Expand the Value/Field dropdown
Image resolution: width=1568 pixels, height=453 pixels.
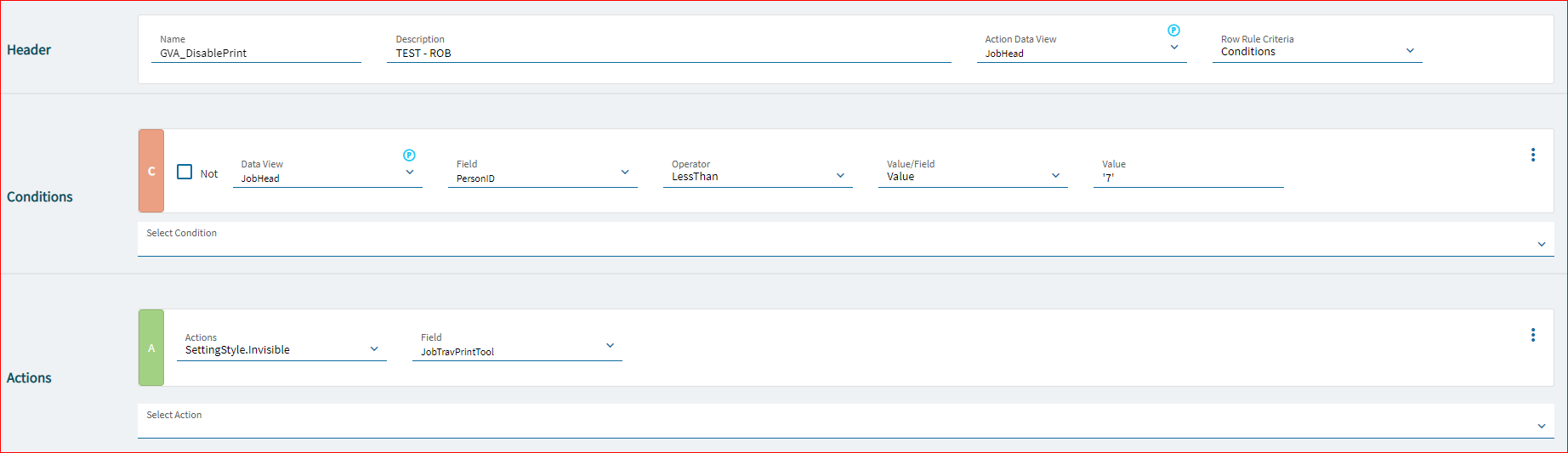pos(1055,176)
